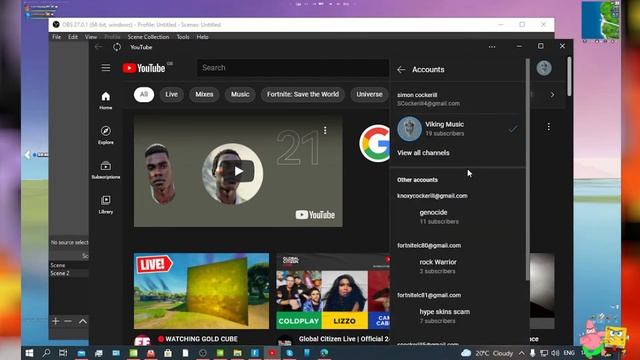Select the Mixes filter chip
This screenshot has width=640, height=360.
tap(204, 94)
